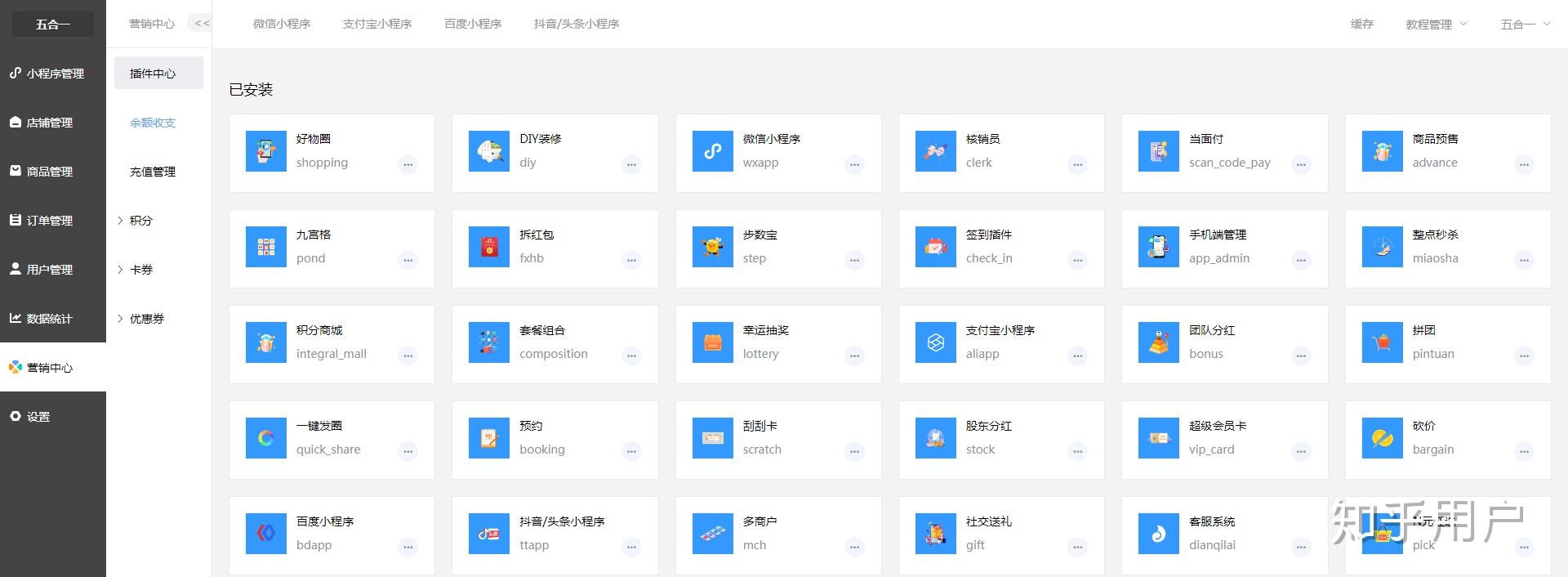Open the 步数宝 step plugin icon
The height and width of the screenshot is (577, 1568).
click(x=713, y=247)
